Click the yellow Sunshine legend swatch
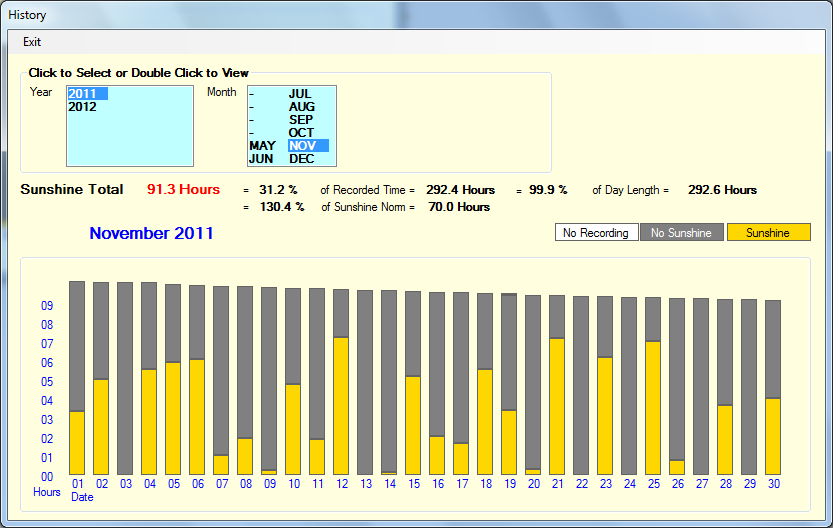This screenshot has height=528, width=833. (x=768, y=233)
